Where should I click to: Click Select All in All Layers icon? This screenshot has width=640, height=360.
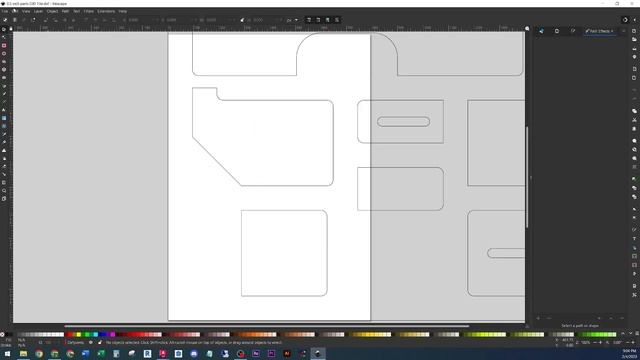pyautogui.click(x=15, y=20)
